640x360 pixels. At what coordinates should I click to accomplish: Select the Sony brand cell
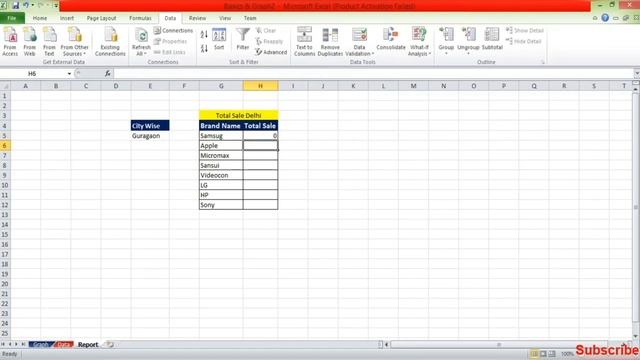[221, 205]
